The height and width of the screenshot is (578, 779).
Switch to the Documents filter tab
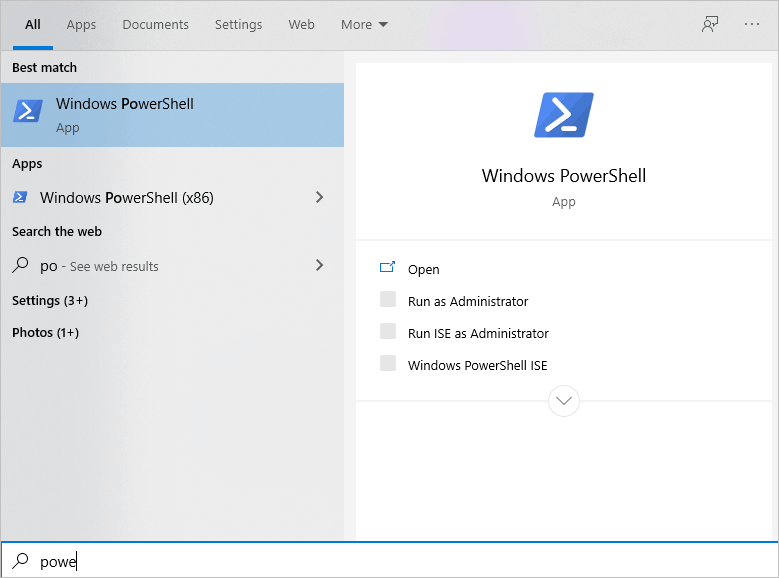(x=156, y=24)
